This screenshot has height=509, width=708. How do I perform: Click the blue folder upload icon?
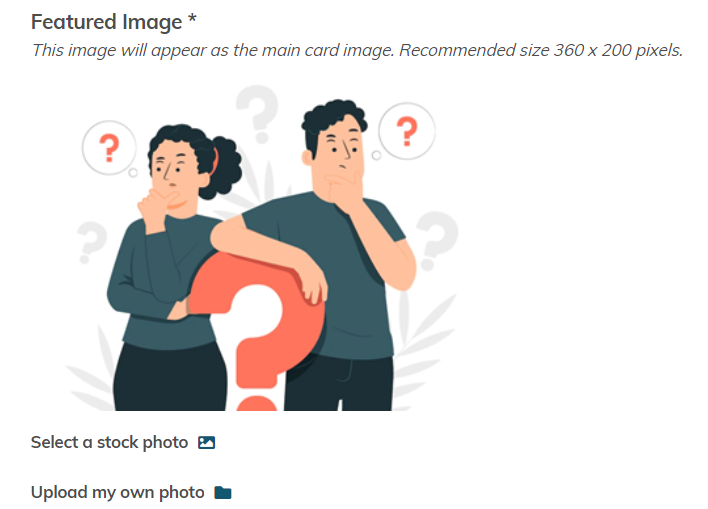tap(223, 492)
